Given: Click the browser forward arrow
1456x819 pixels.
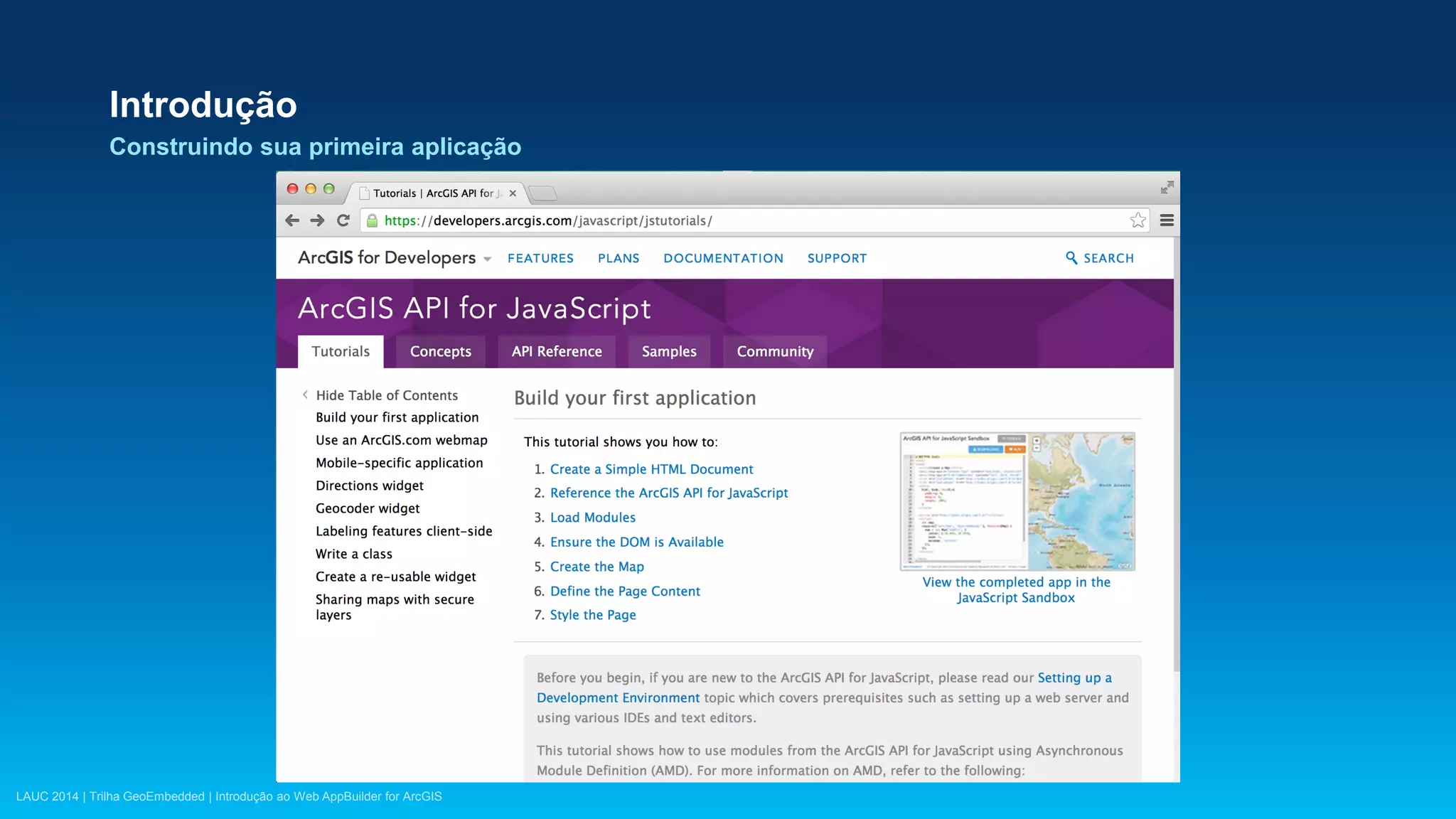Looking at the screenshot, I should 318,220.
